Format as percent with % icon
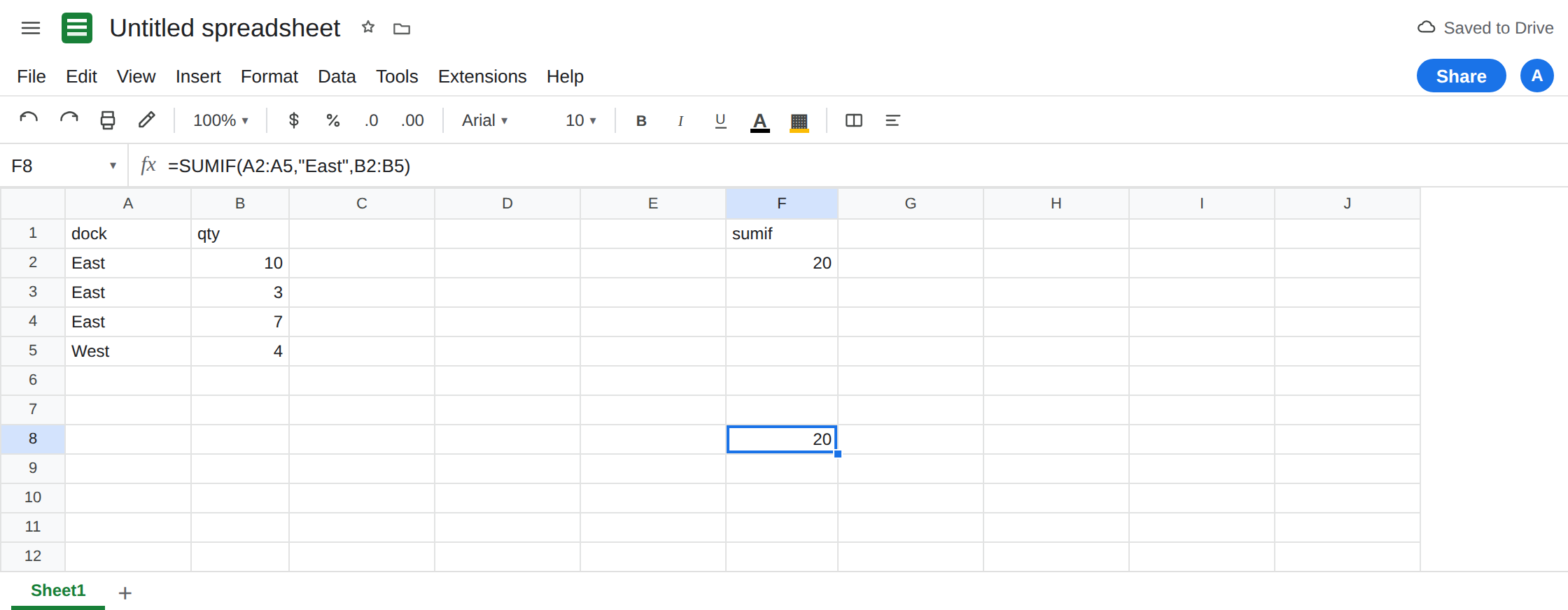The height and width of the screenshot is (610, 1568). pos(333,120)
